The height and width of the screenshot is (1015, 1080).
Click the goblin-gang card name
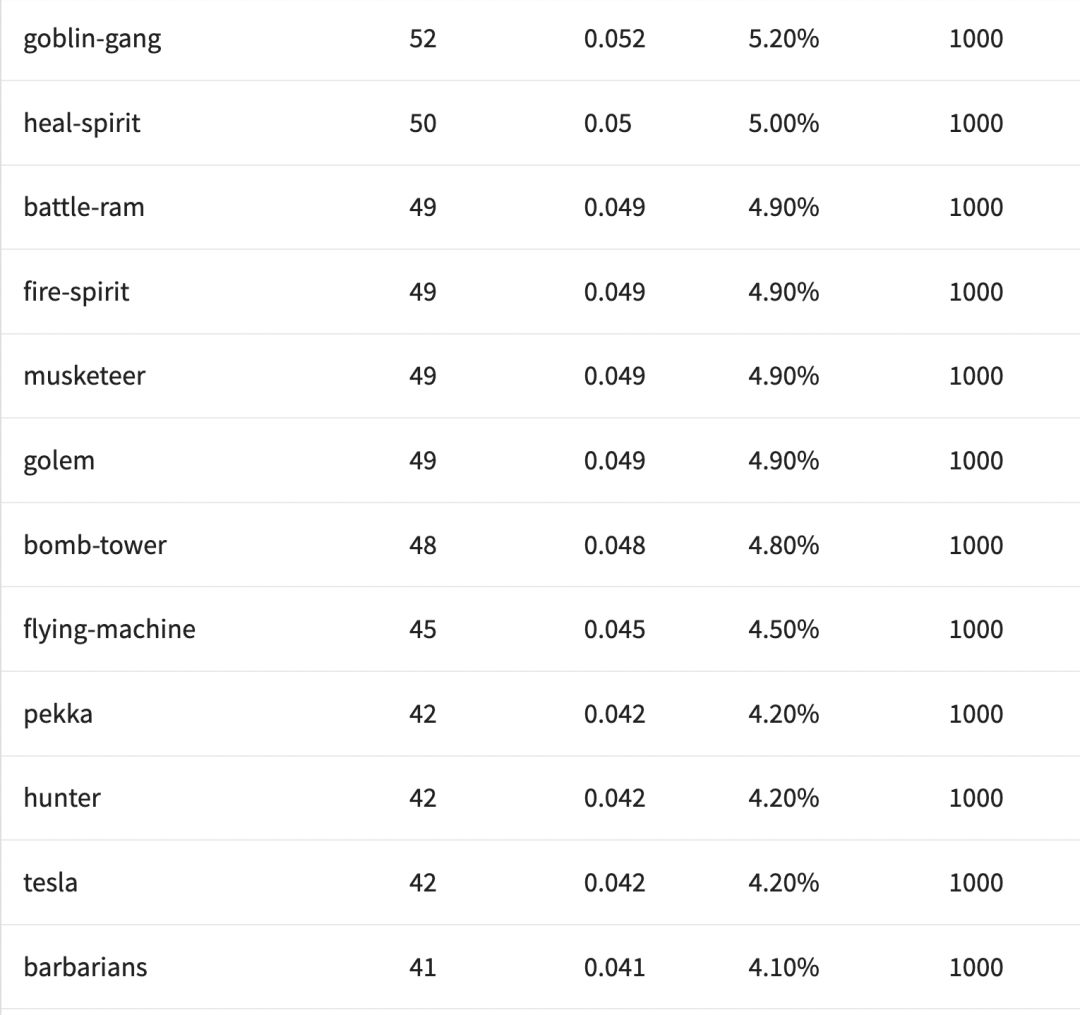tap(92, 39)
